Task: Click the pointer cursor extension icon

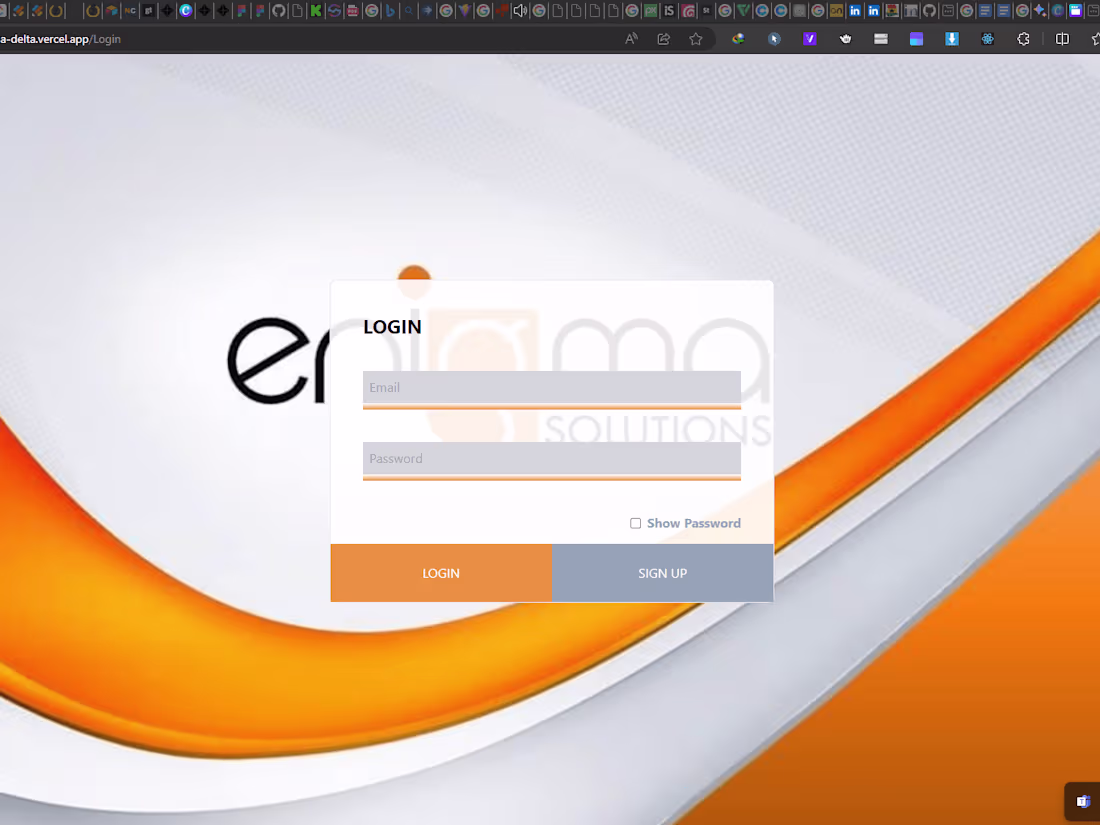Action: pos(773,38)
